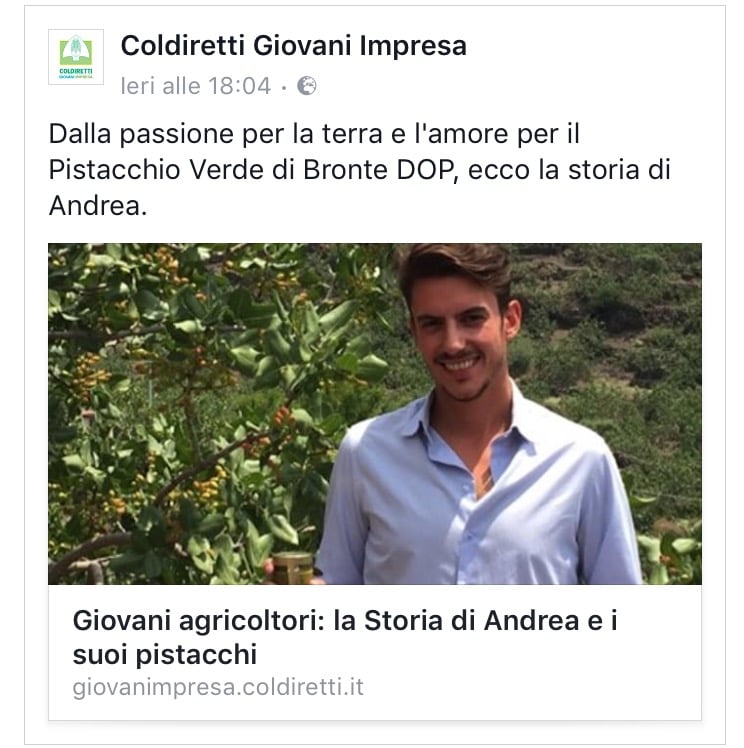744x748 pixels.
Task: Click the orange pistachio cluster near the photo's top
Action: coord(167,264)
